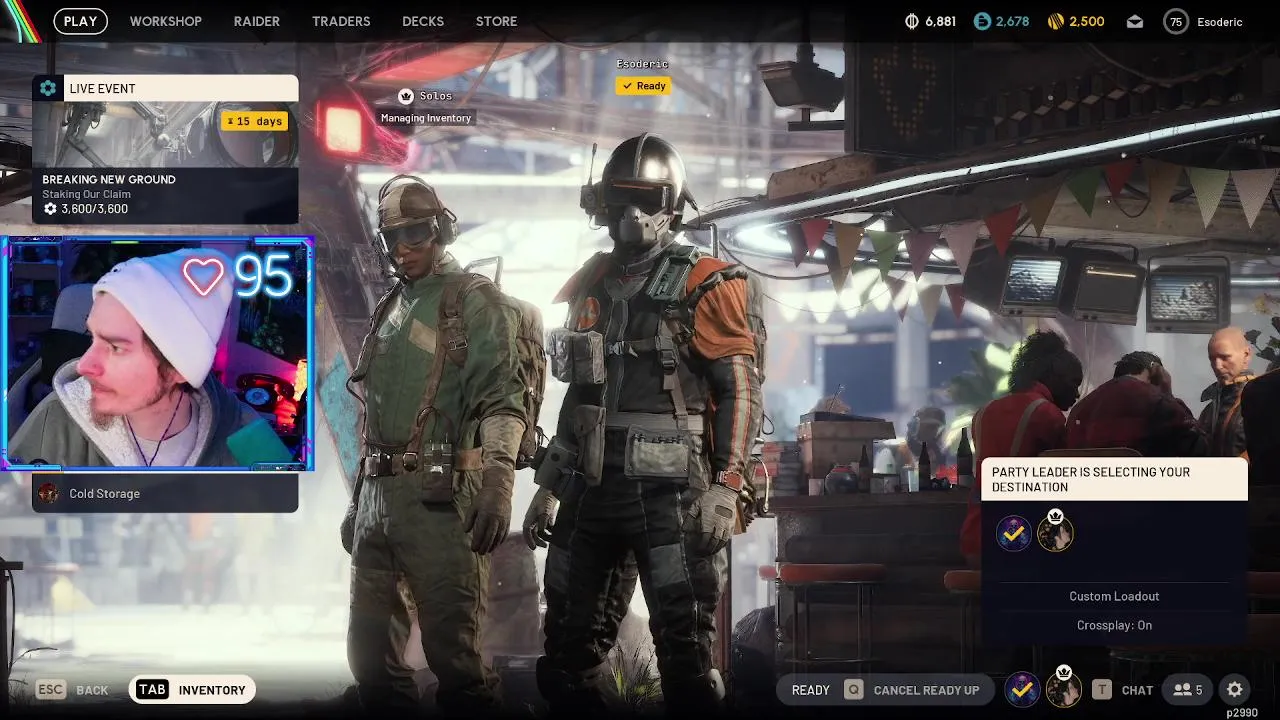
Task: Open the STORE tab
Action: (497, 21)
